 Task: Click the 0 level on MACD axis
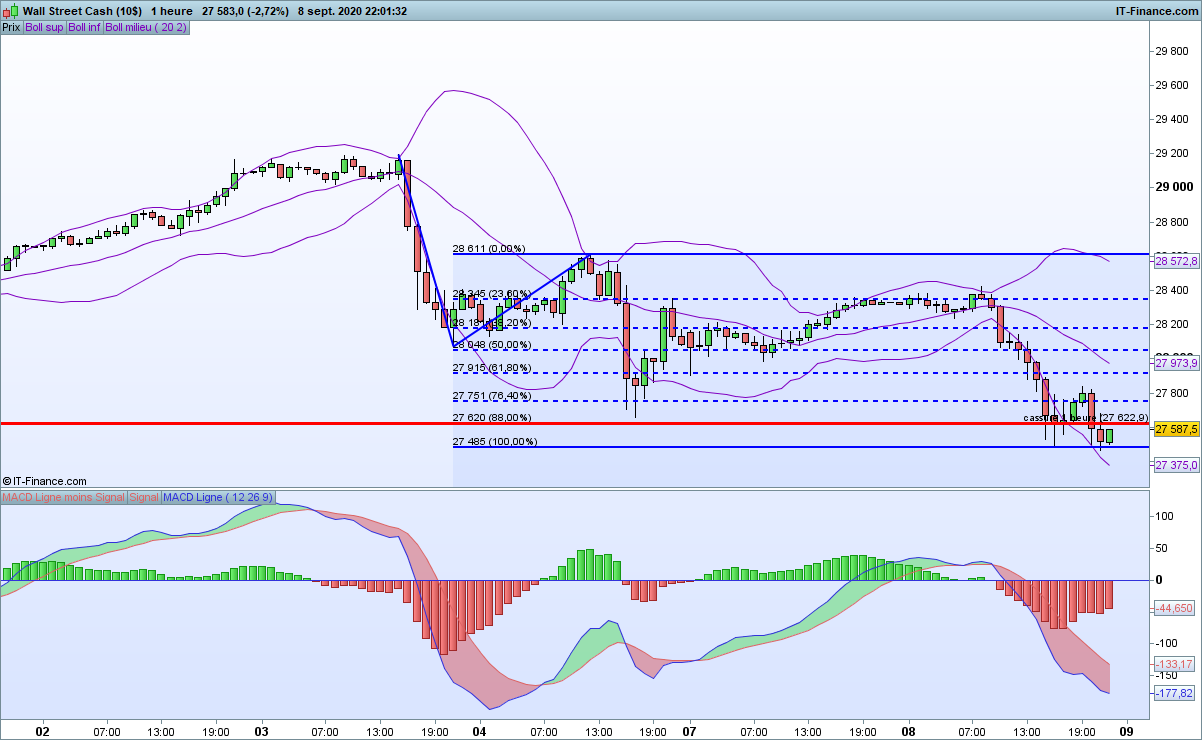tap(1160, 580)
